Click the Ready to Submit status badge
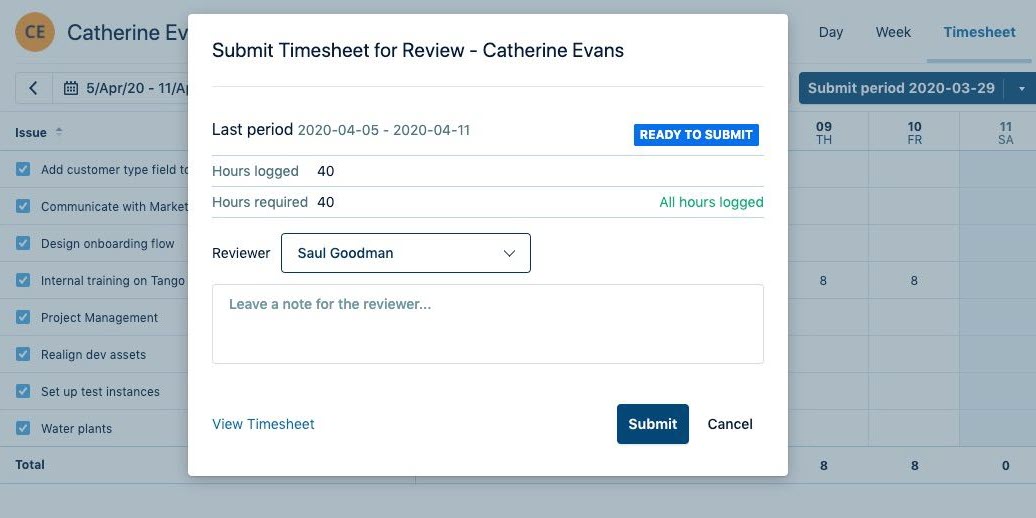This screenshot has width=1036, height=518. coord(696,135)
